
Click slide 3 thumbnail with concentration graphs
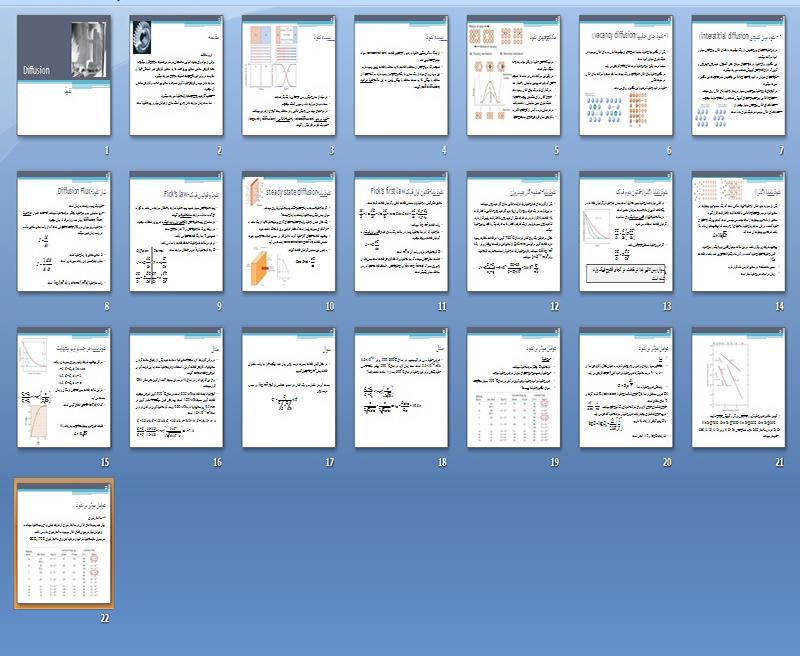coord(289,76)
